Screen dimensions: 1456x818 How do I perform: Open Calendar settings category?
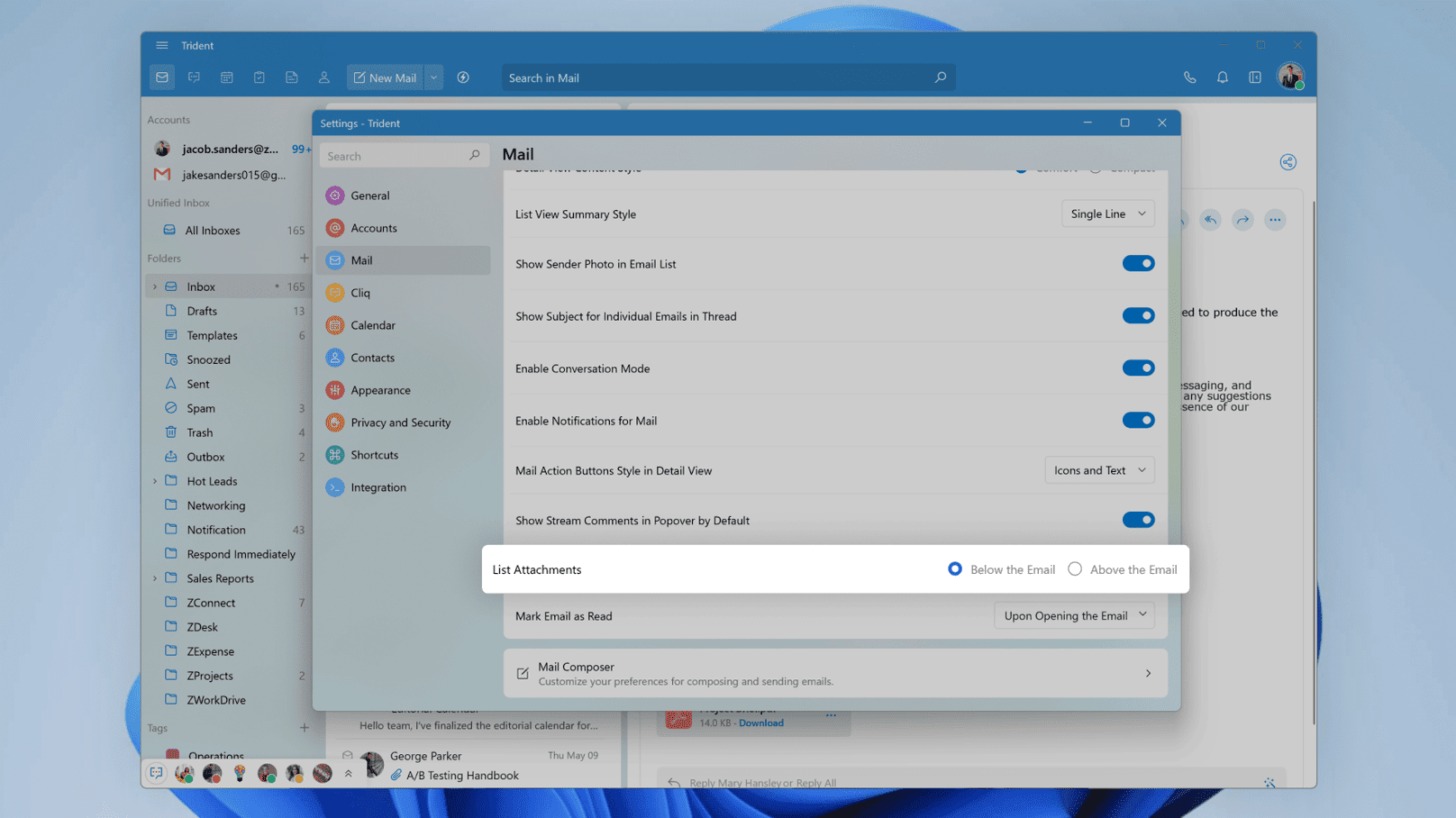403,325
